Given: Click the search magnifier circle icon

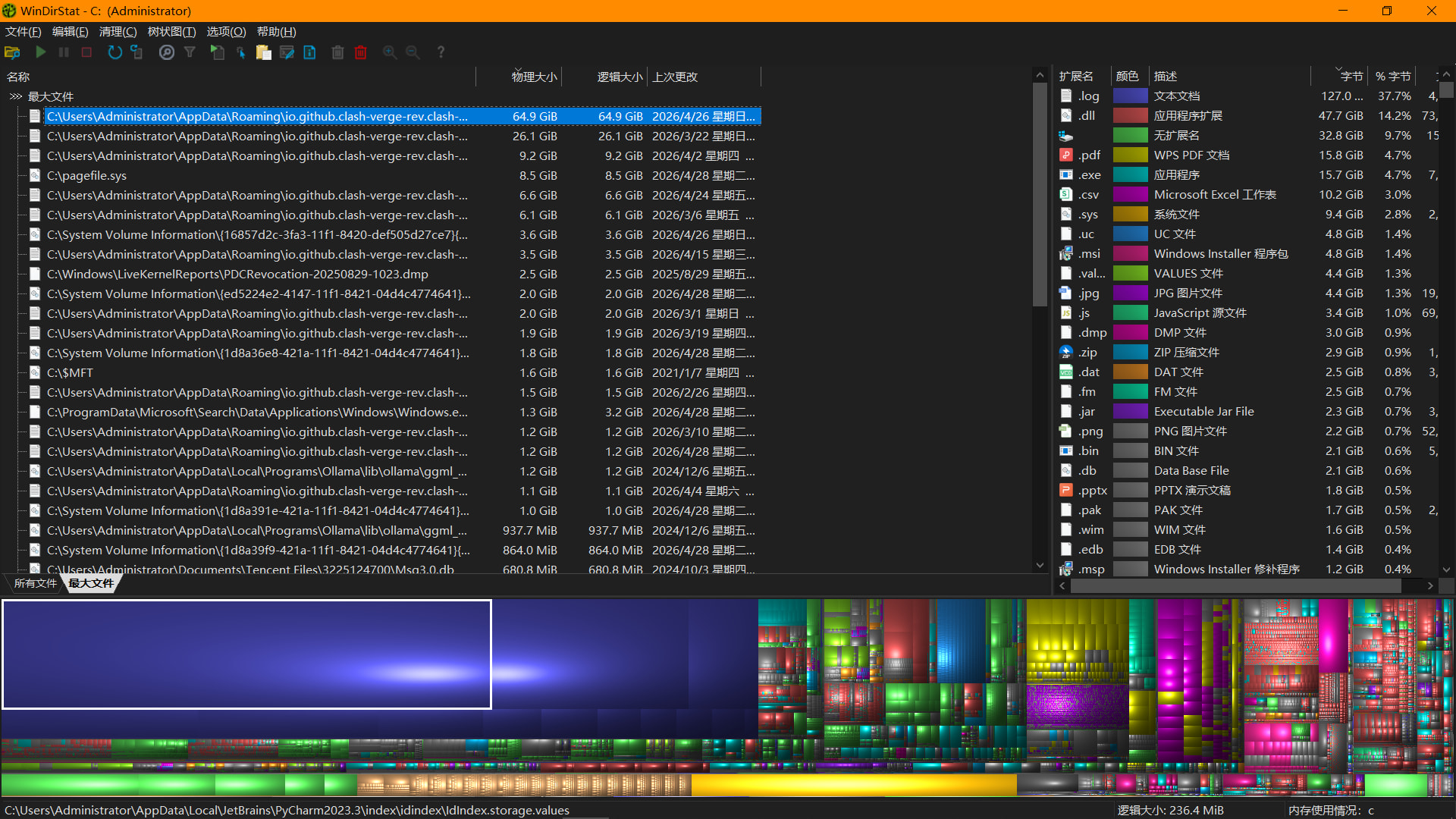Looking at the screenshot, I should click(167, 52).
